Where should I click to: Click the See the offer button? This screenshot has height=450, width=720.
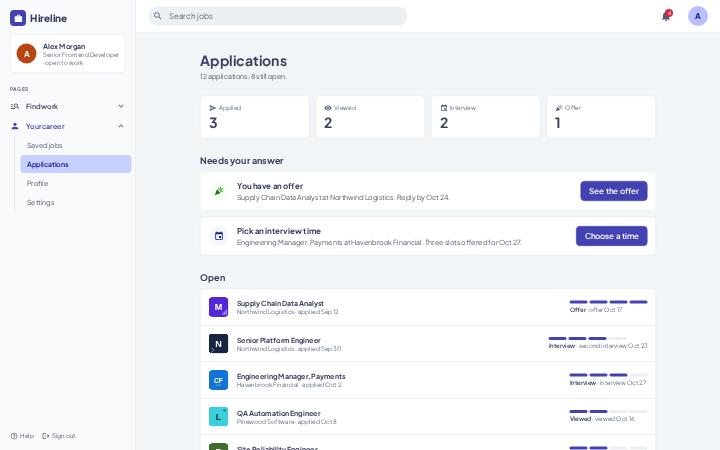(x=613, y=191)
